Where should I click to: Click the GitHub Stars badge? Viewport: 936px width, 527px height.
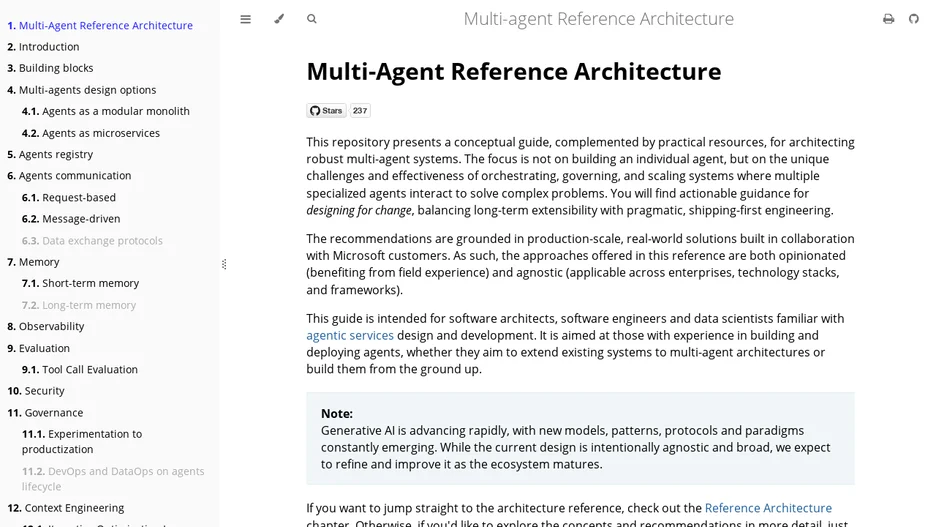coord(327,110)
